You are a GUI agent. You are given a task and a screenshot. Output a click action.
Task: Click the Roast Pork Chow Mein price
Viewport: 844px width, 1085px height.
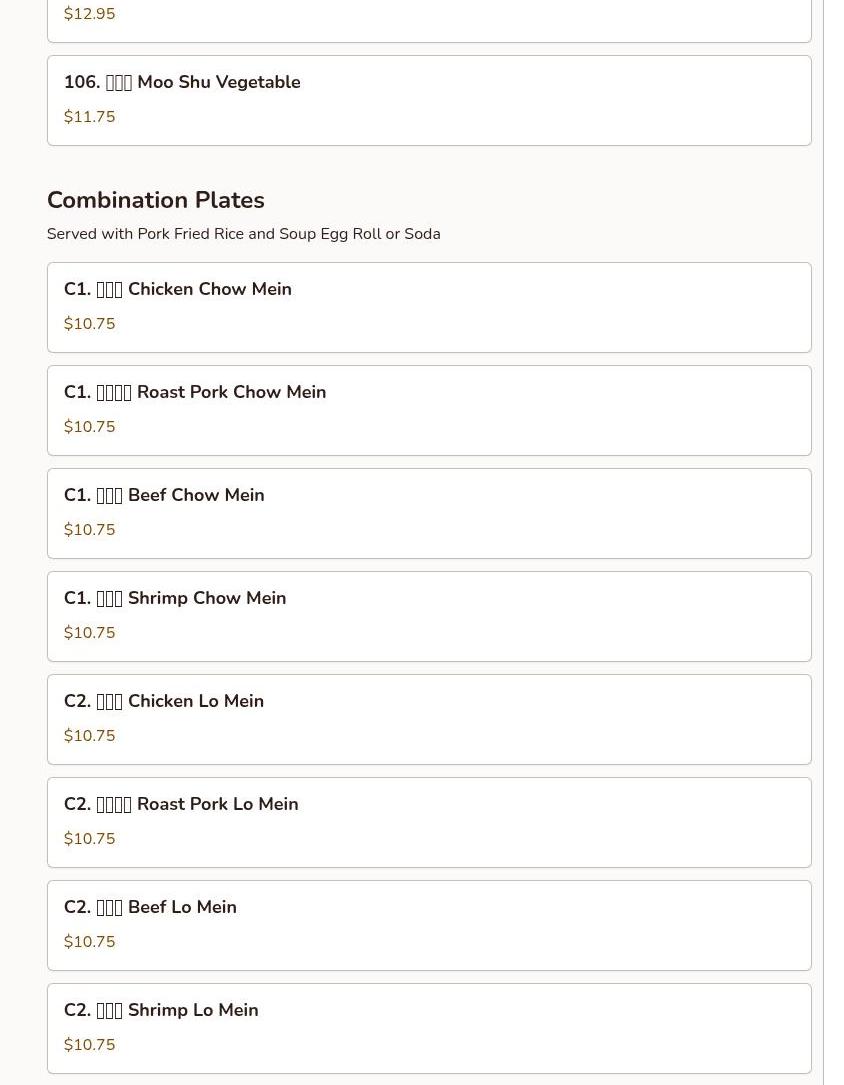click(90, 427)
